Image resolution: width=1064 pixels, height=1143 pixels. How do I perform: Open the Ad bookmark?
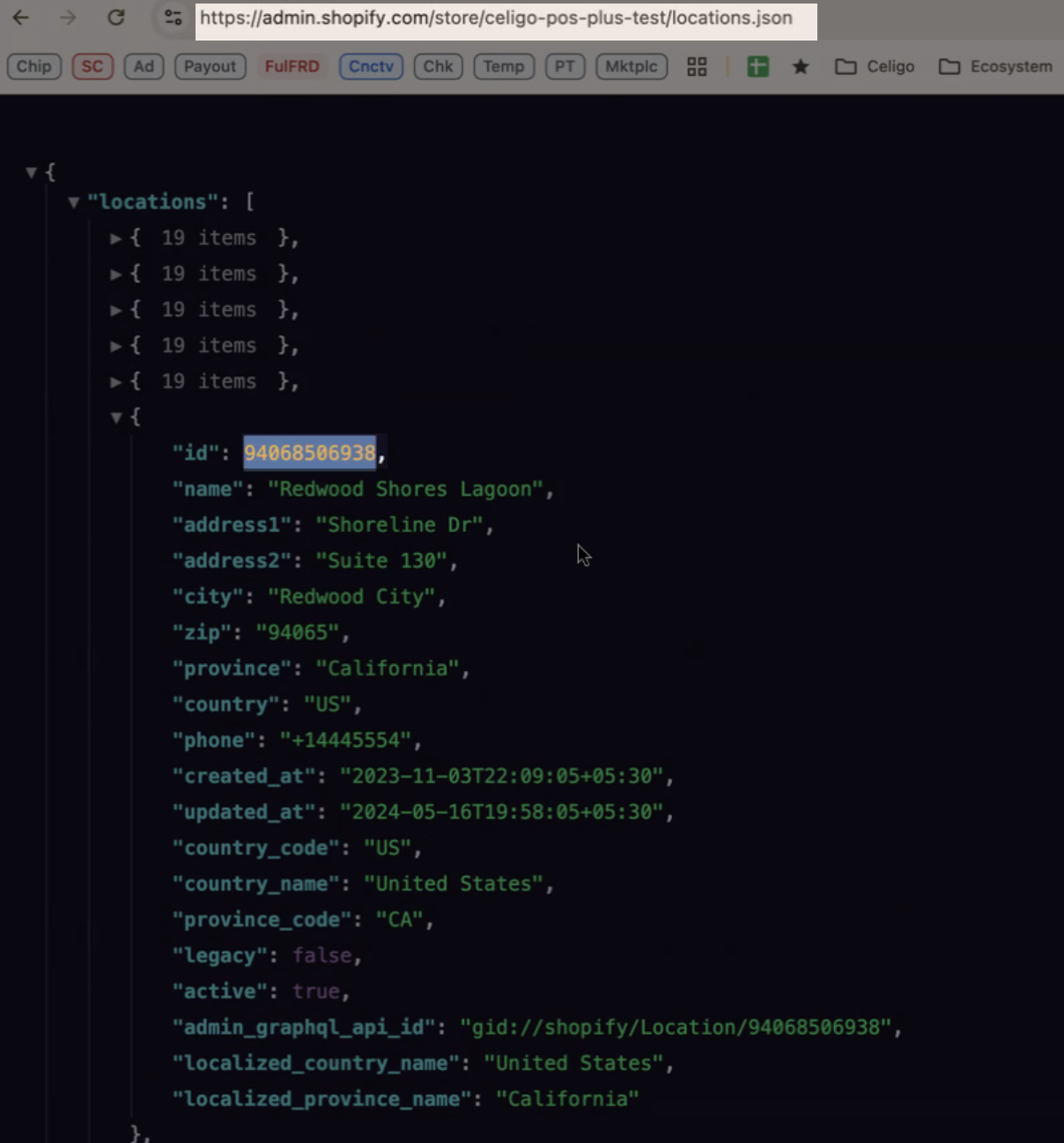[x=144, y=67]
